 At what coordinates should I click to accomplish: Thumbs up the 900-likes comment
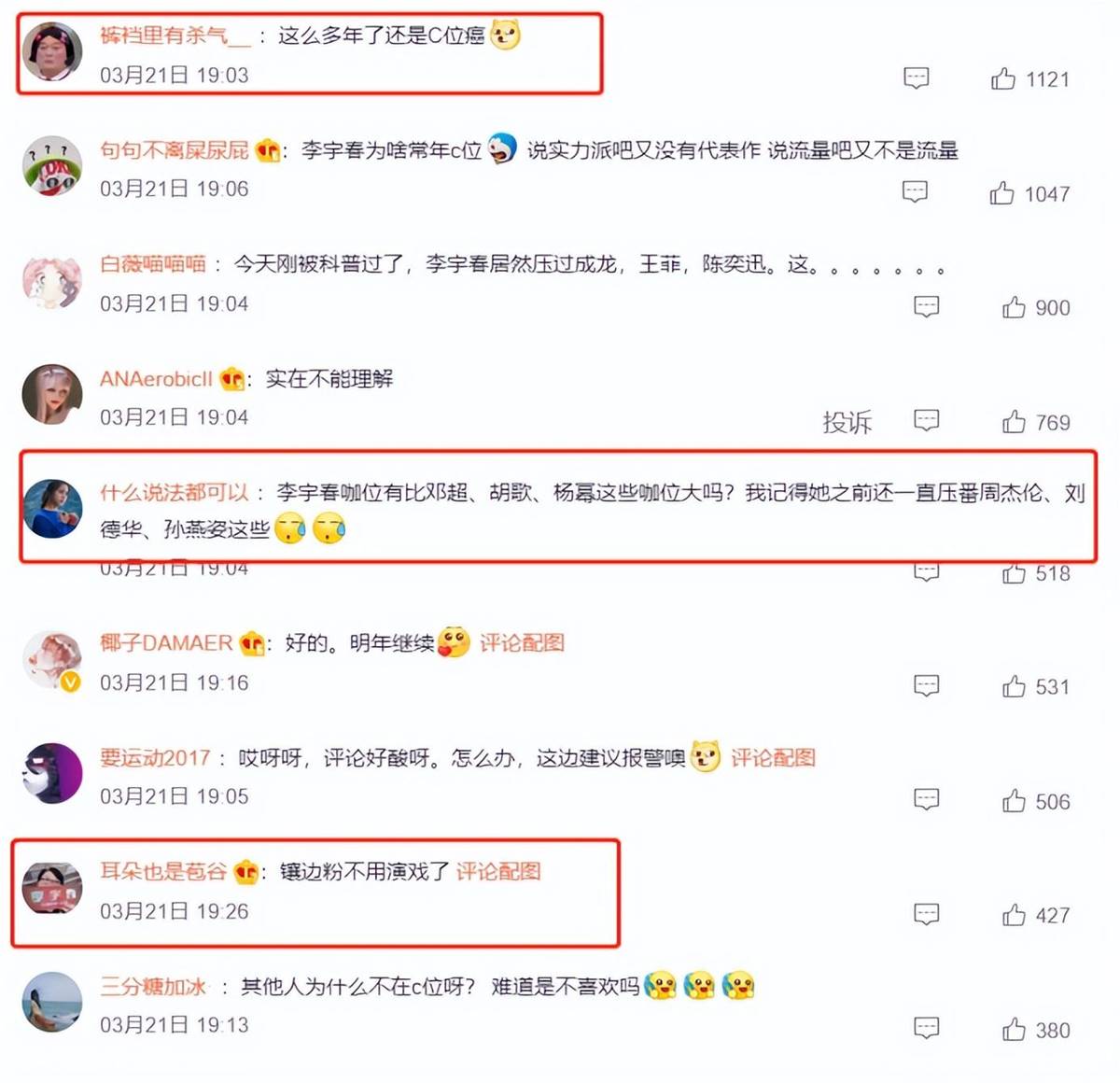click(x=1014, y=307)
